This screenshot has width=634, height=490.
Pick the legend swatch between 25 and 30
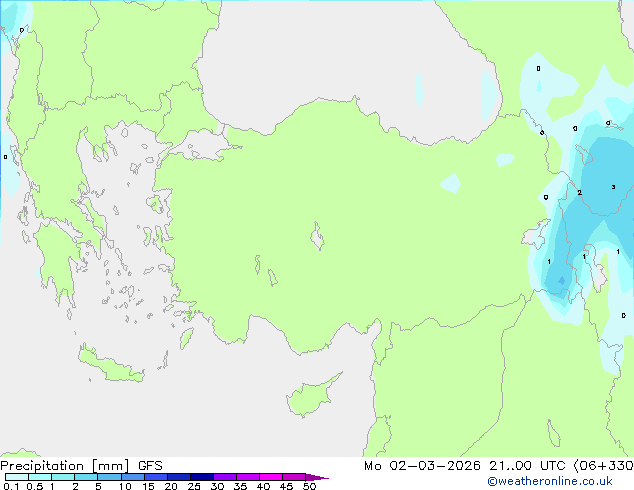coord(202,477)
